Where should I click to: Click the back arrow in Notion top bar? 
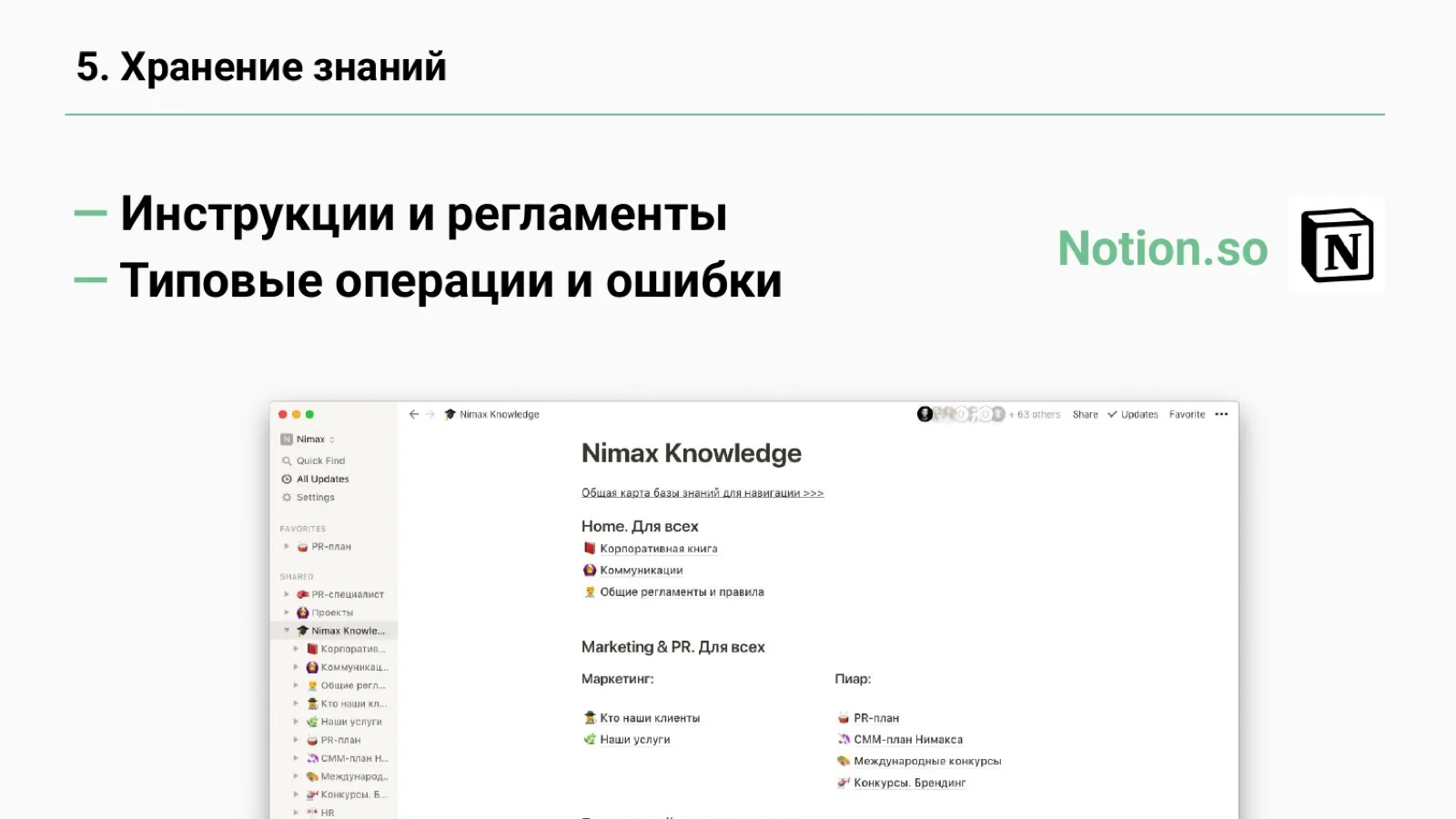click(x=414, y=414)
